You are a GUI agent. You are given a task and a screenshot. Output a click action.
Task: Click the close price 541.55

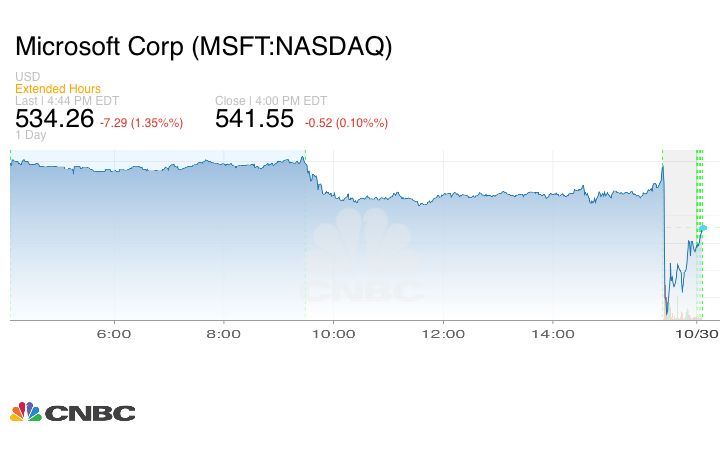[x=255, y=119]
